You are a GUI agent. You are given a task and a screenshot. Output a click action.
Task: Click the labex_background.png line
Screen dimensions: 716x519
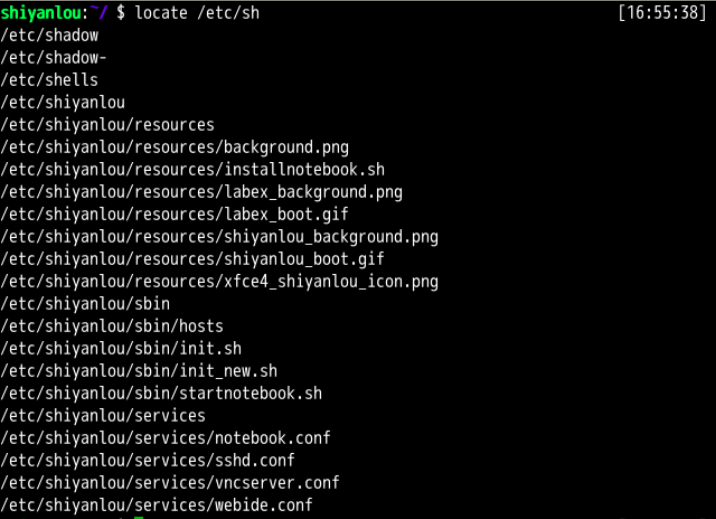coord(202,192)
